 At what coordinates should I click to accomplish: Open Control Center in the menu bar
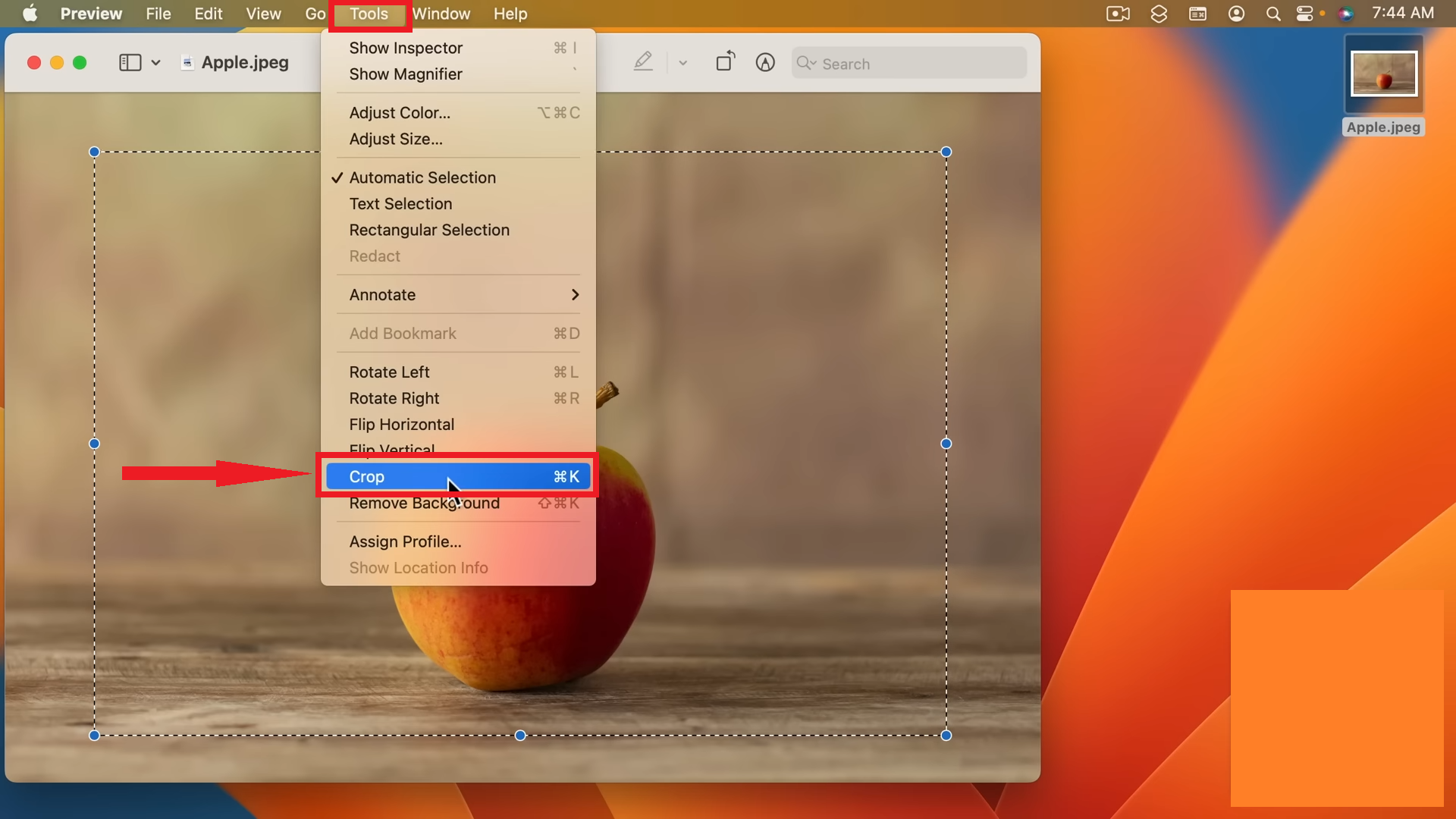pos(1304,14)
